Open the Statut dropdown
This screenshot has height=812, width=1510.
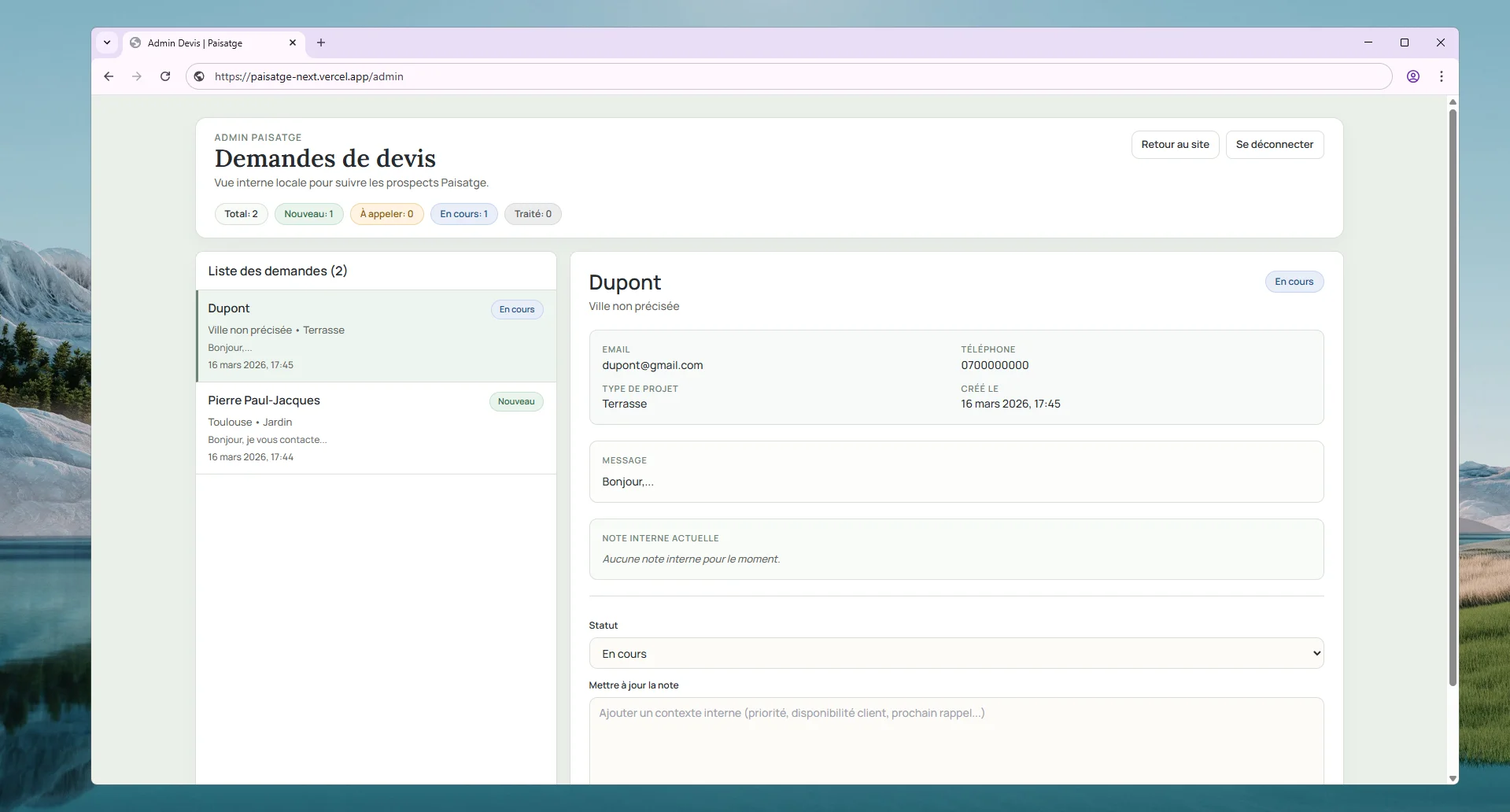[955, 653]
